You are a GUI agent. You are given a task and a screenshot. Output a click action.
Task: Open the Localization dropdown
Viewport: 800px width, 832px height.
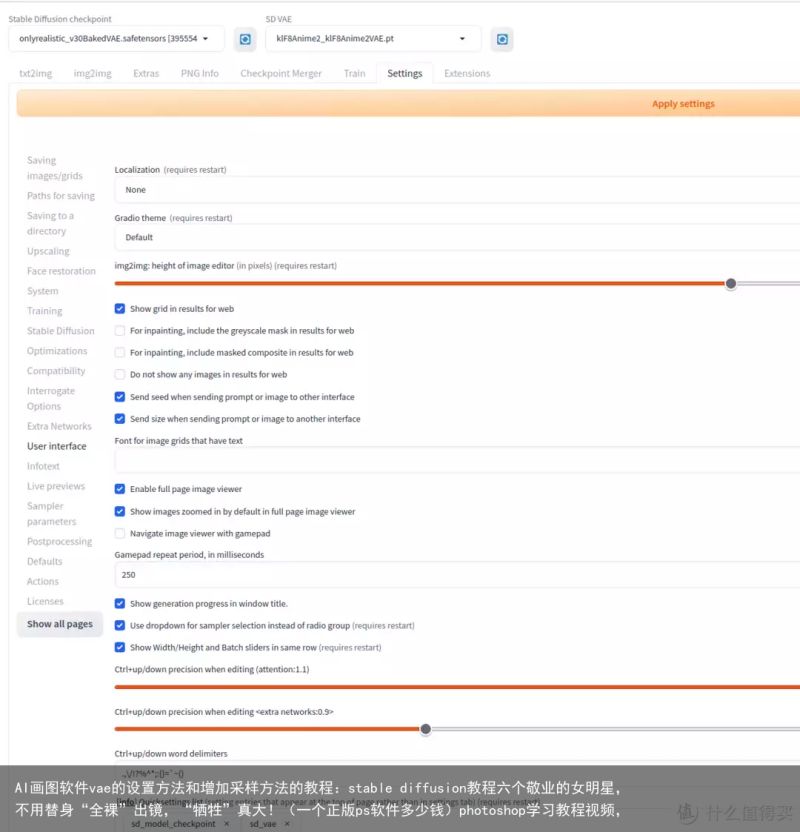coord(457,190)
